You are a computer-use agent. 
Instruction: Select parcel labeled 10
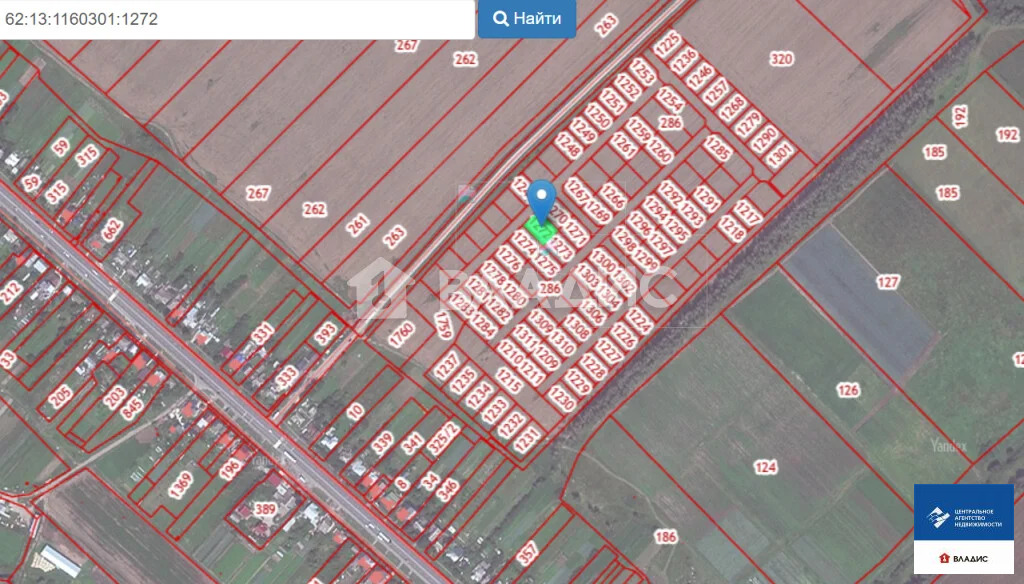[x=355, y=412]
